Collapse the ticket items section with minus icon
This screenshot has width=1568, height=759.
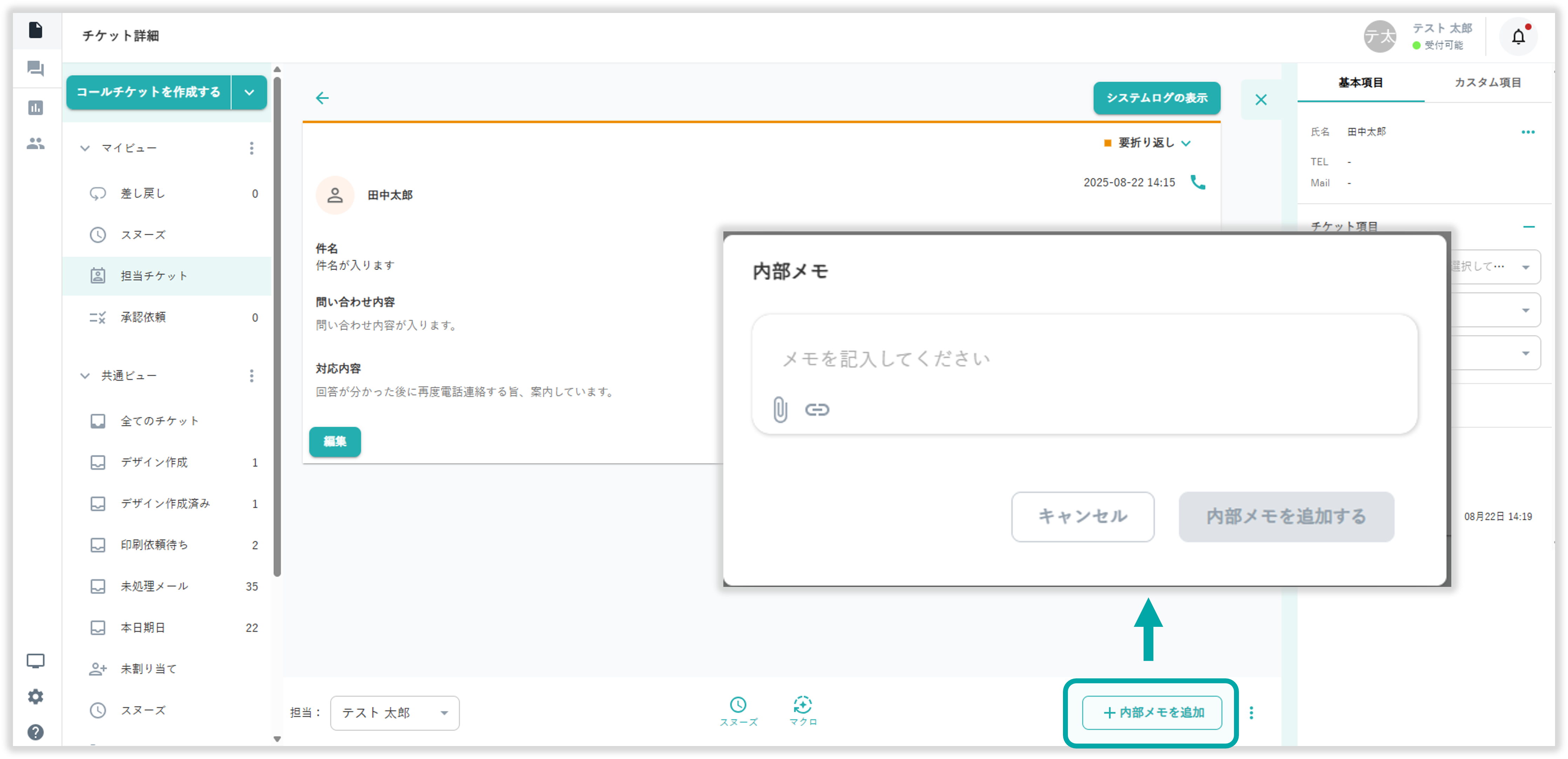[x=1528, y=226]
